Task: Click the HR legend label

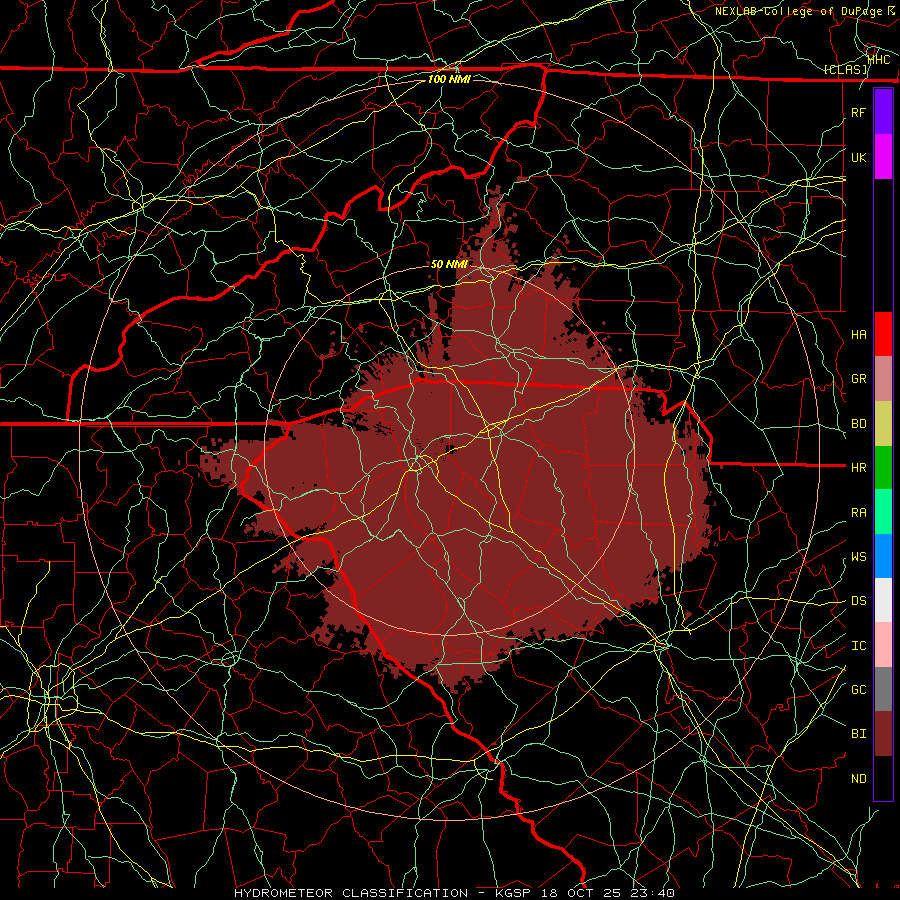Action: click(859, 468)
